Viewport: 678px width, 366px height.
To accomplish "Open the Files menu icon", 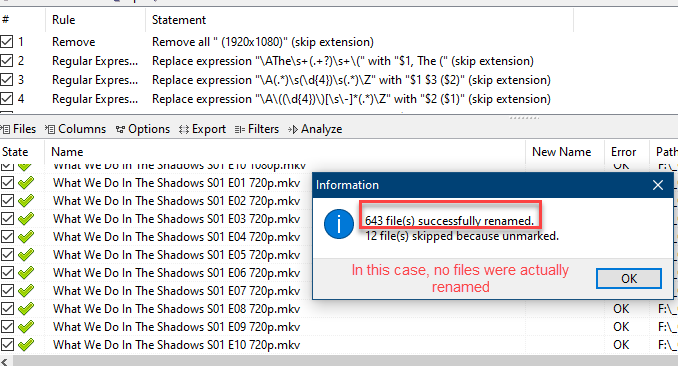I will 5,129.
